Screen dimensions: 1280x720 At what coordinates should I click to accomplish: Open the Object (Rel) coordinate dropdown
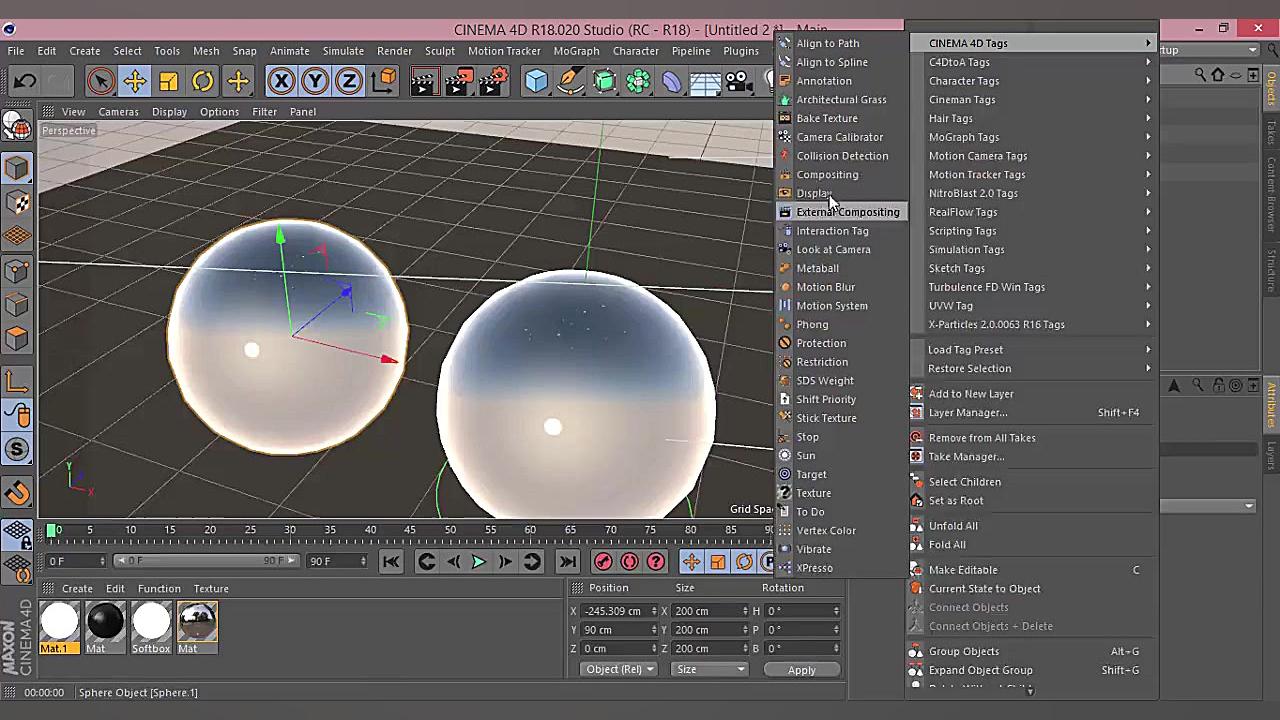click(x=618, y=669)
